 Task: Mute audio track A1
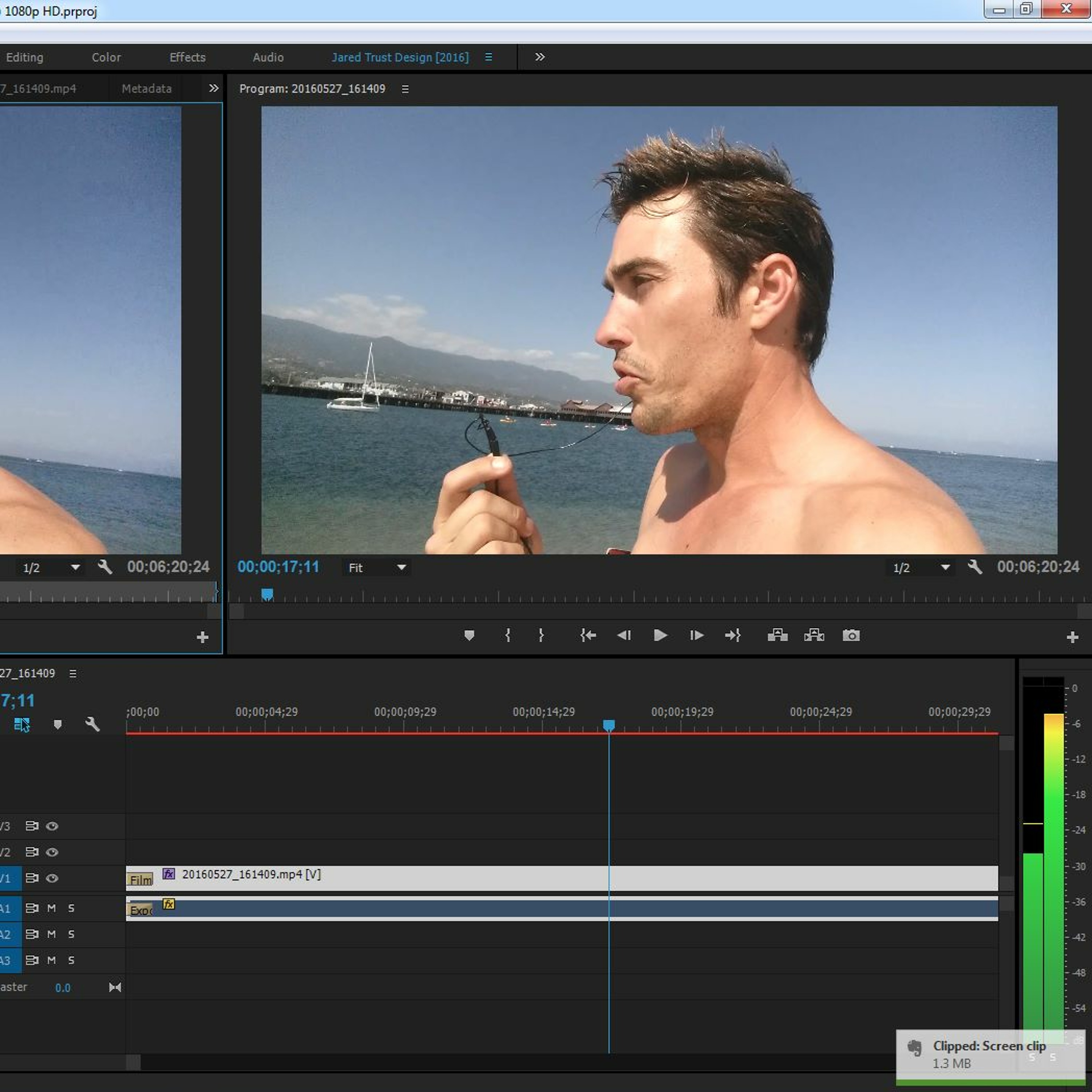click(x=51, y=908)
